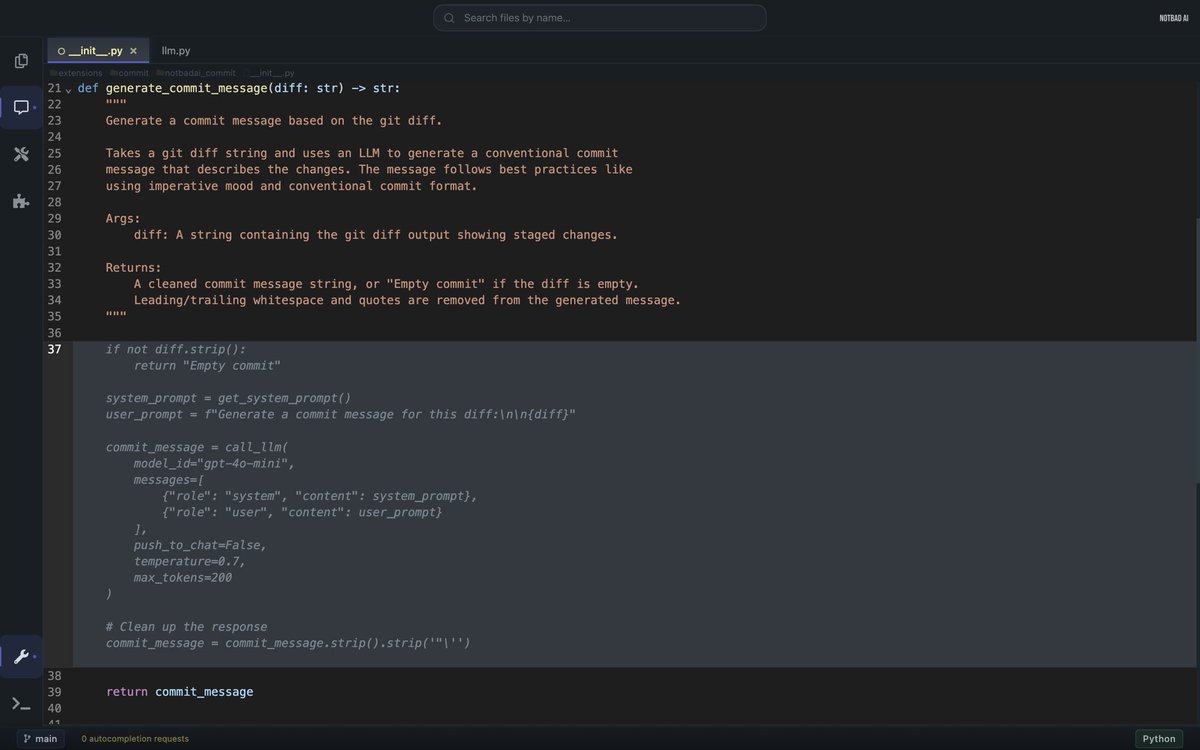The image size is (1200, 750).
Task: Click the main branch button
Action: 40,739
